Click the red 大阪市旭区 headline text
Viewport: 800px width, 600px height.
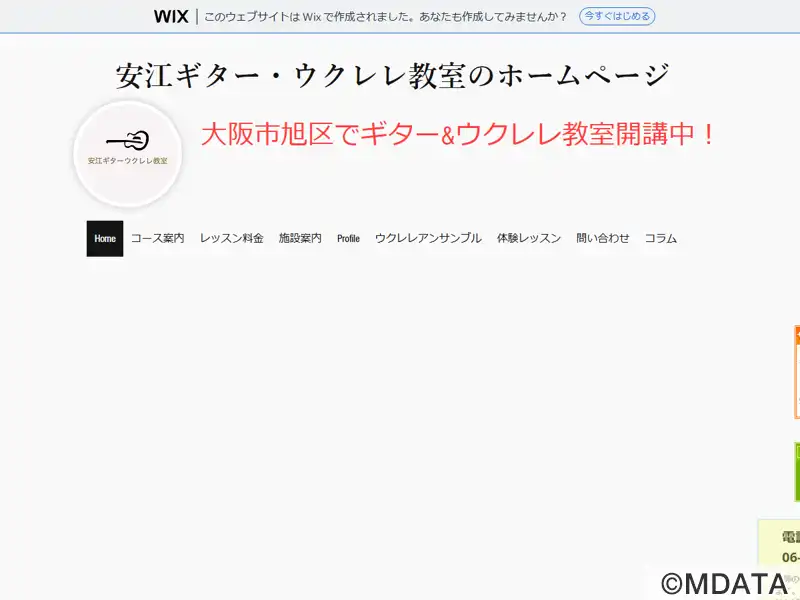click(459, 134)
